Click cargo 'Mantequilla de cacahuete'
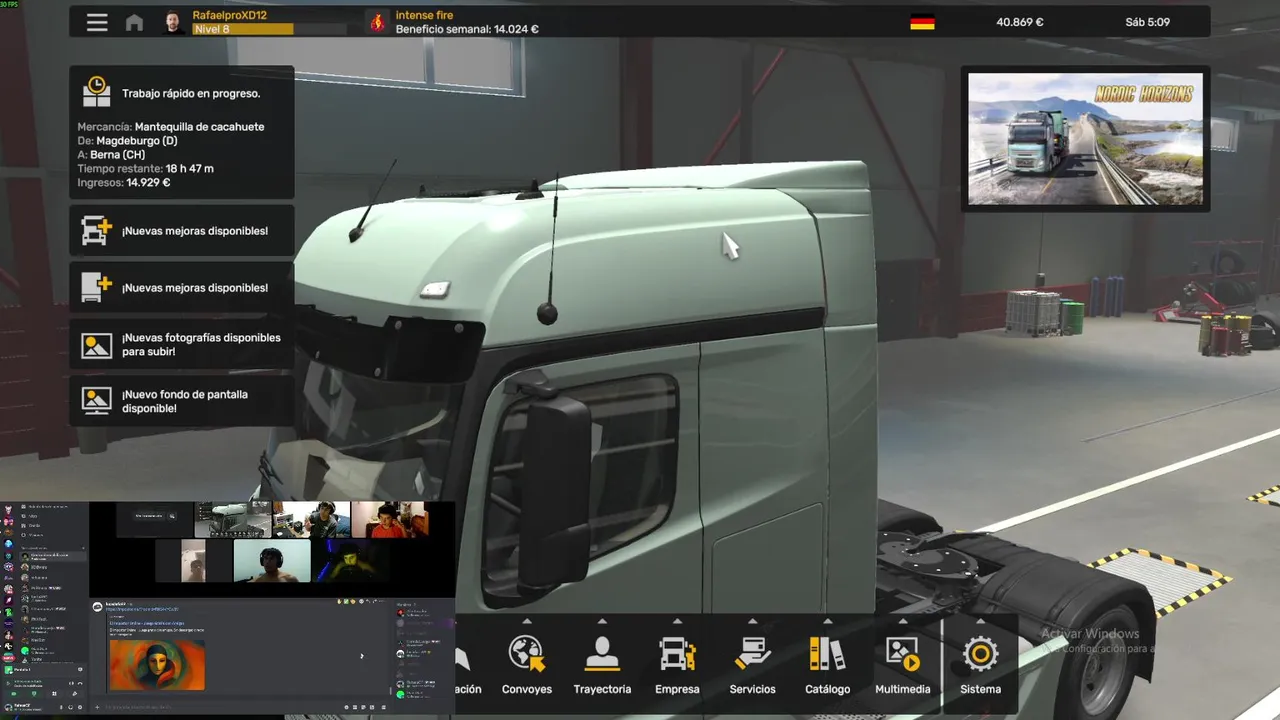Viewport: 1280px width, 720px height. click(199, 127)
